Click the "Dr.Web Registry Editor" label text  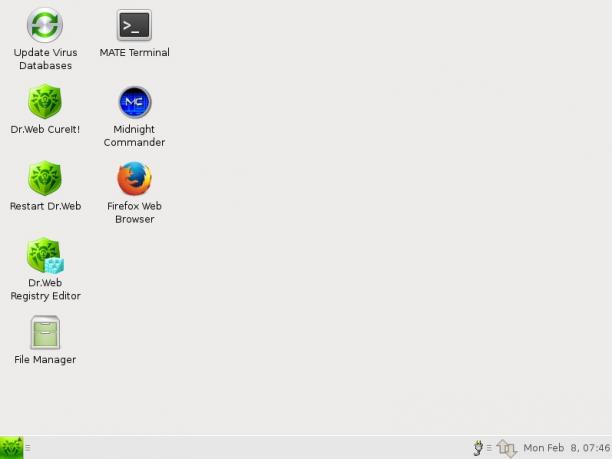pos(45,289)
